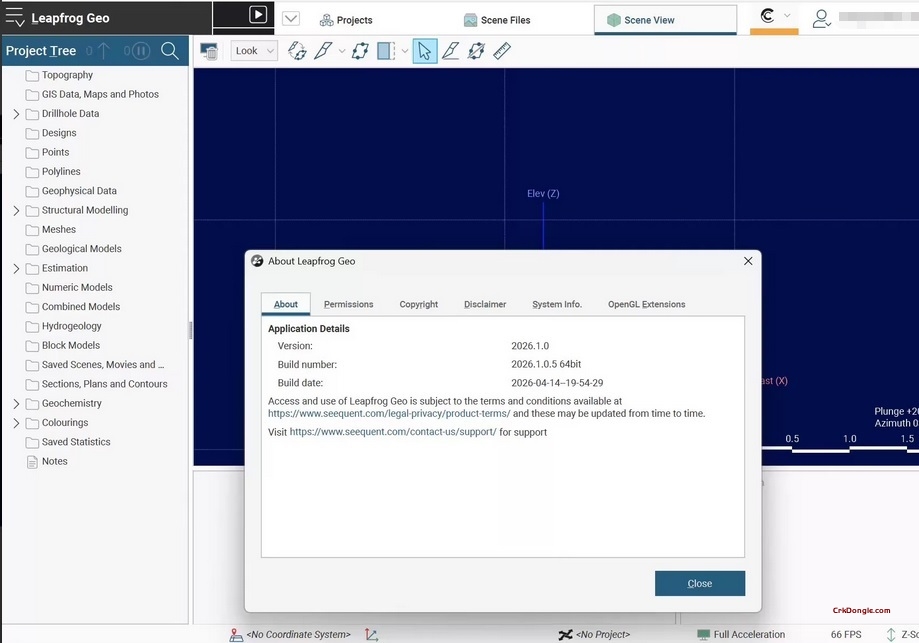Open the dropdown arrow beside slicer tool

(x=342, y=51)
